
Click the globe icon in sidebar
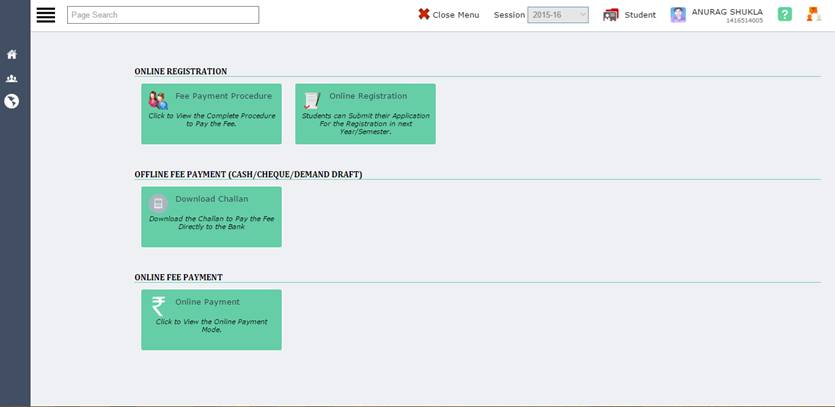click(12, 101)
